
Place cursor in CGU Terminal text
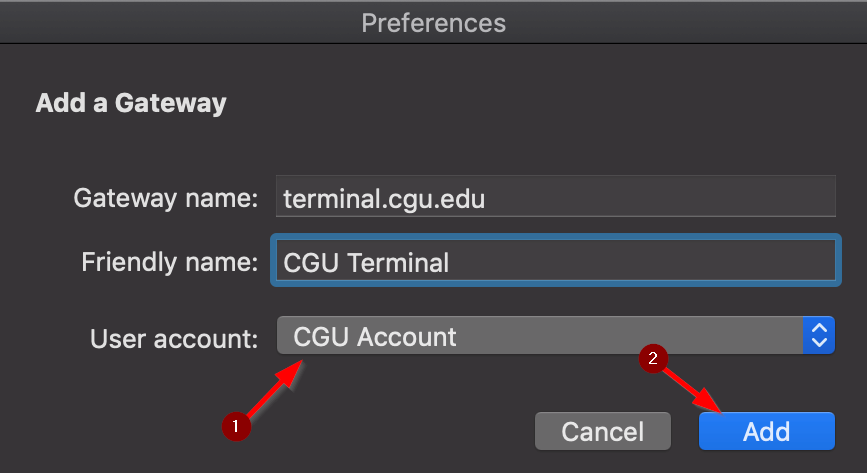point(366,263)
